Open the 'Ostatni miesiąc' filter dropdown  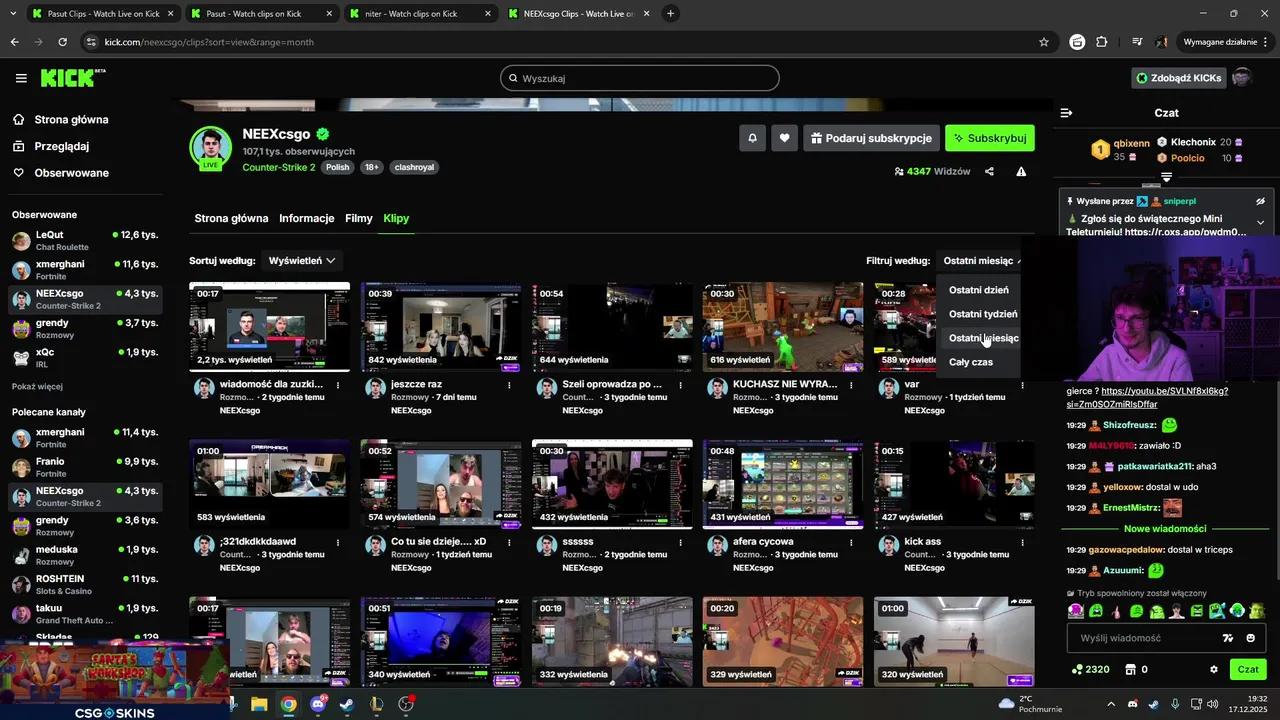(982, 260)
